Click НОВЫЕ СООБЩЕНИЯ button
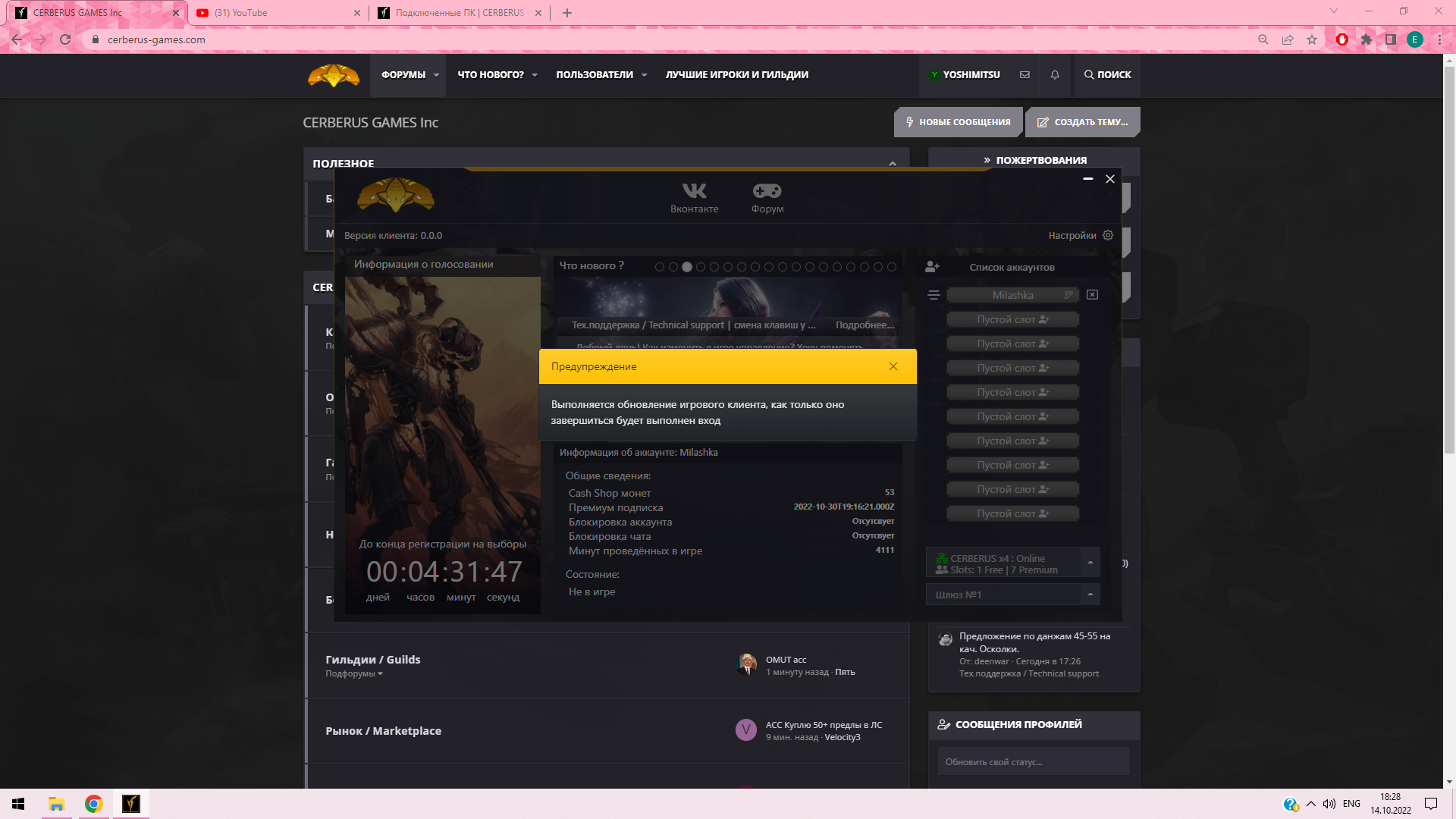Screen dimensions: 1456x819 (958, 122)
